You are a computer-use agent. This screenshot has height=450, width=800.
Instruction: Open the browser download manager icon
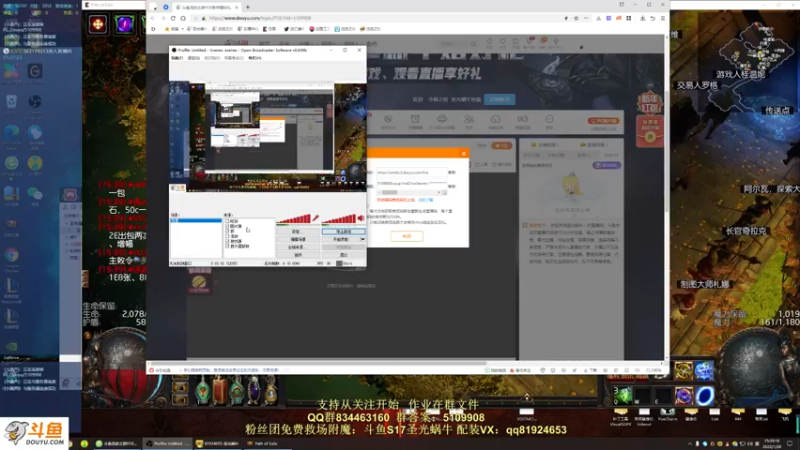click(x=642, y=18)
